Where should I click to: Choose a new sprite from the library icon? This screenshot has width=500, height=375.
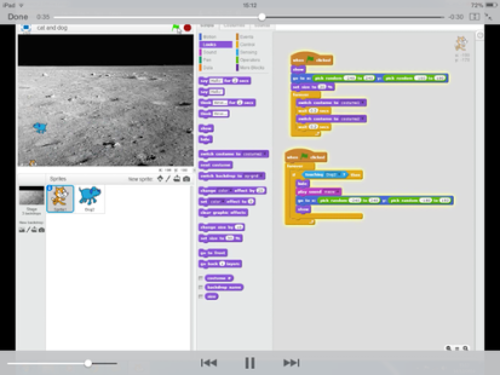click(160, 179)
